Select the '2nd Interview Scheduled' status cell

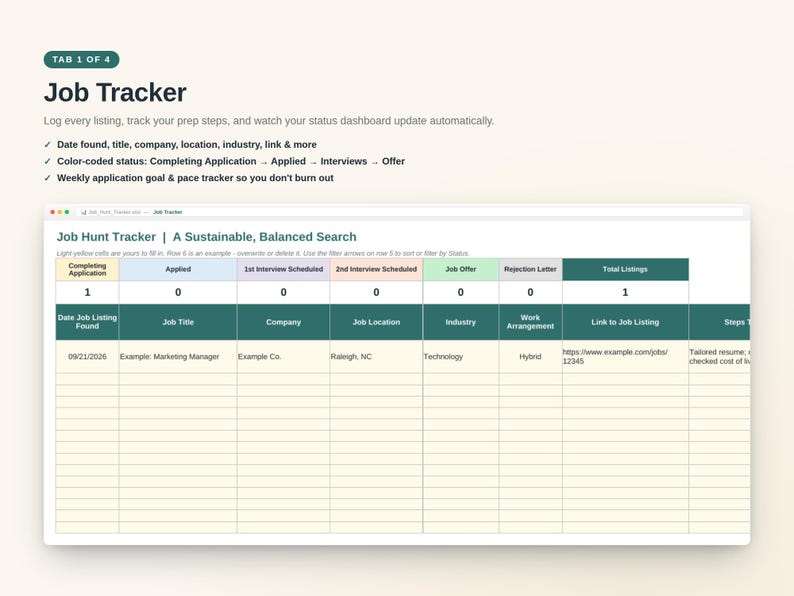tap(376, 269)
